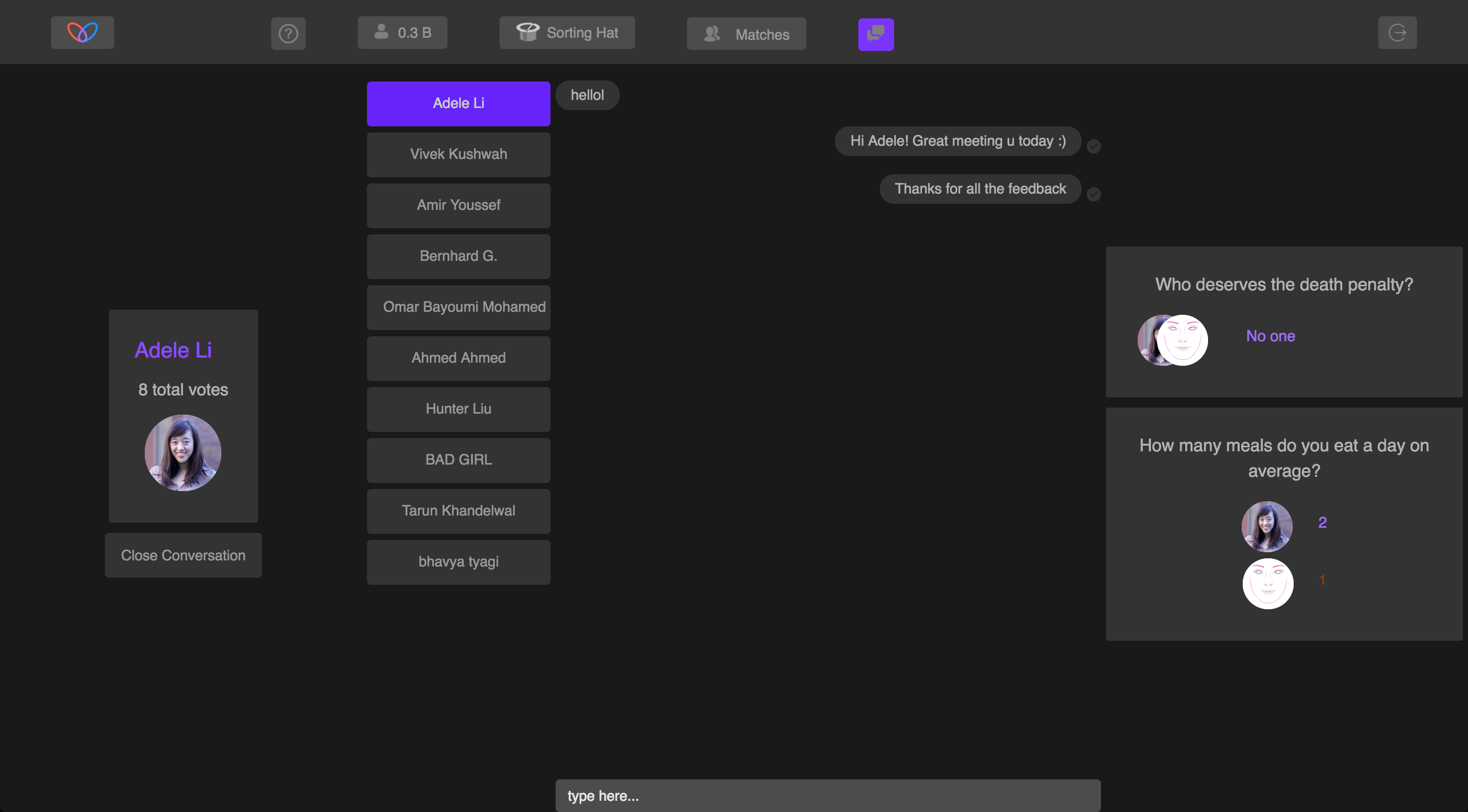
Task: Click the purple Adele Li name link
Action: tap(173, 350)
